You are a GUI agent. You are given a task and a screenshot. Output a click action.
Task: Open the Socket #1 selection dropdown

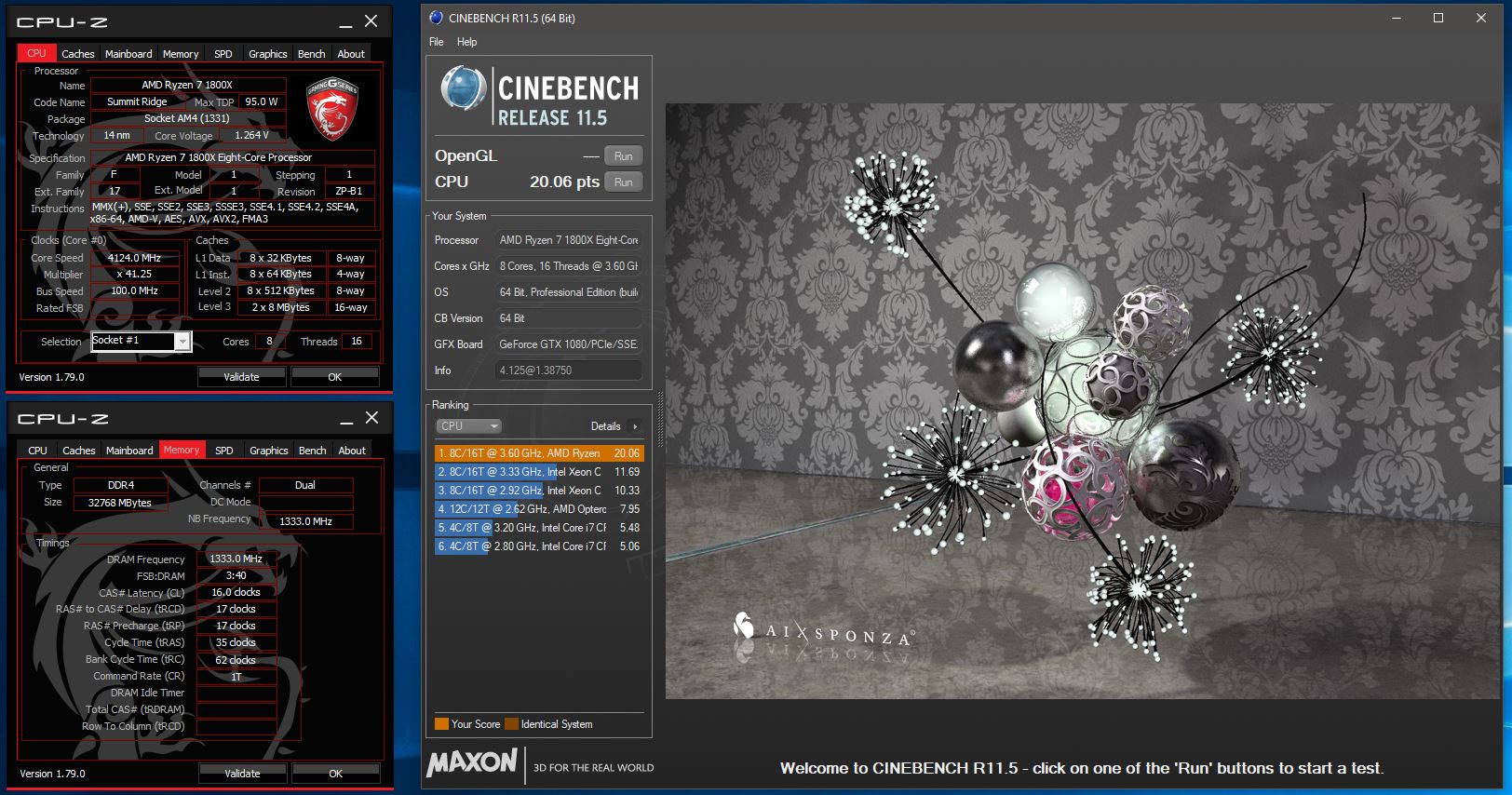coord(182,342)
